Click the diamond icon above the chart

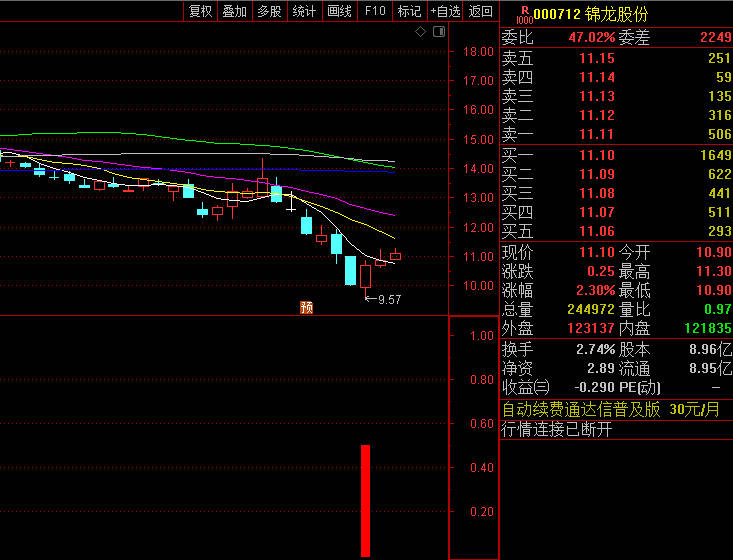coord(420,32)
